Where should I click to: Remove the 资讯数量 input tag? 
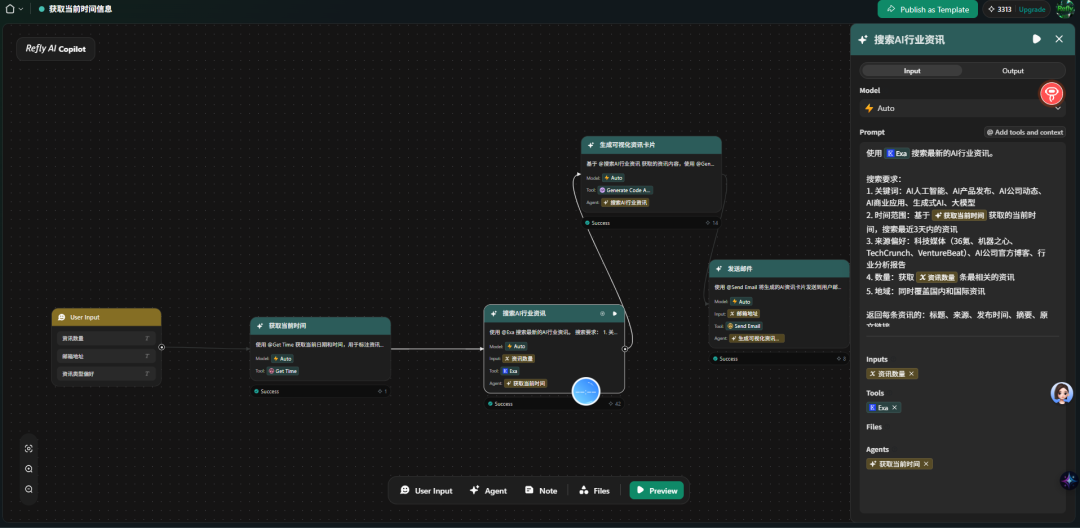(x=911, y=374)
